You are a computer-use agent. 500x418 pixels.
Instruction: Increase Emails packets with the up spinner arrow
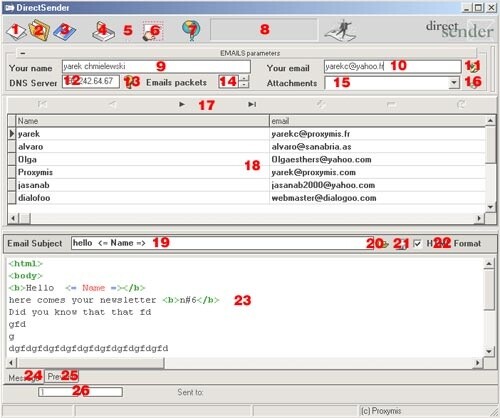(x=244, y=78)
